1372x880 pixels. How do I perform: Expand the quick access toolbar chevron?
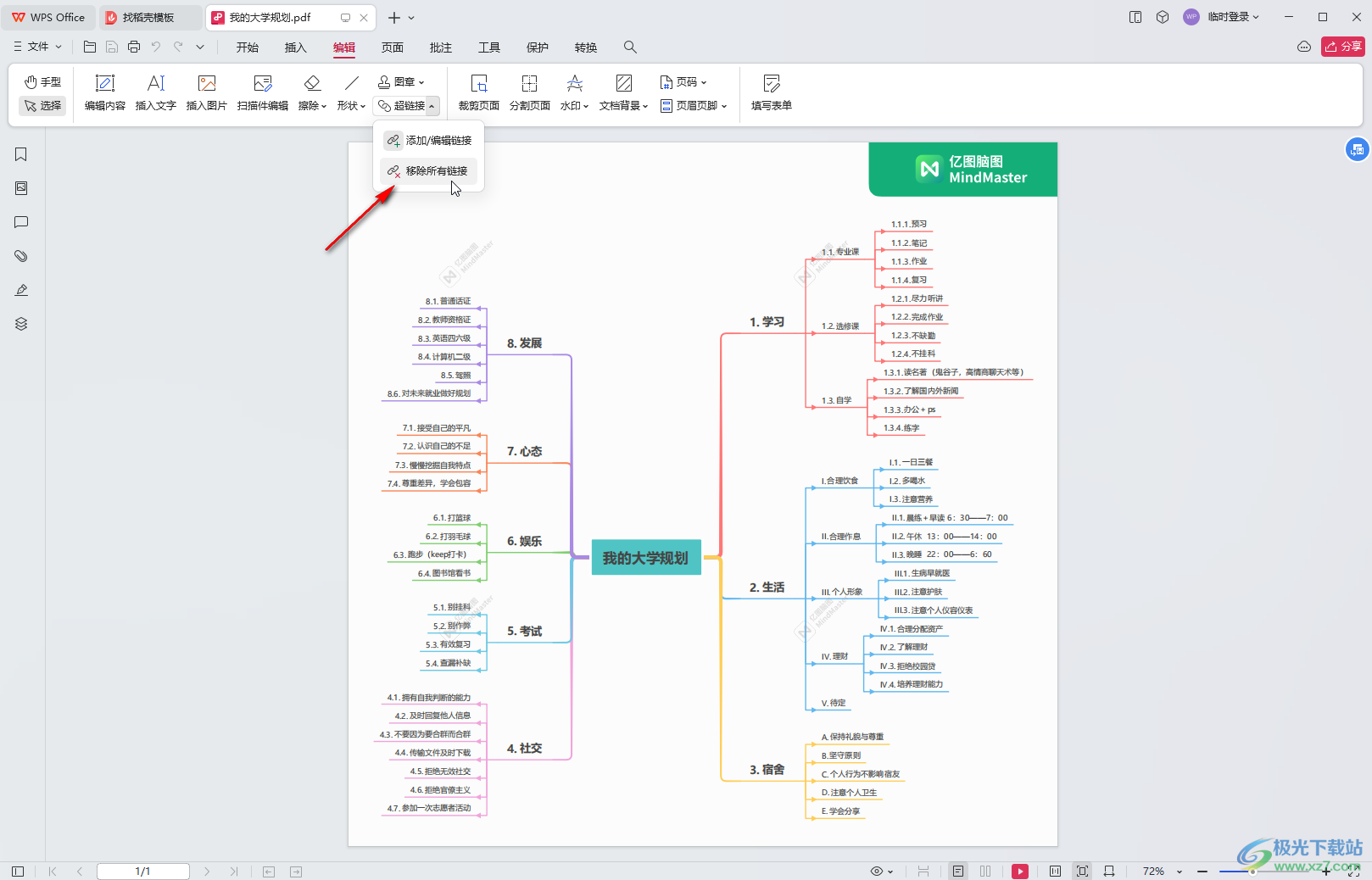(200, 47)
